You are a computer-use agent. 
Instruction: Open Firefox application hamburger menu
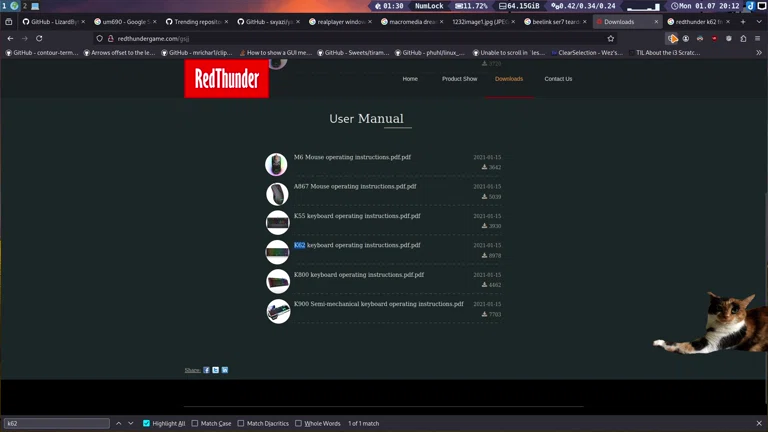click(757, 38)
